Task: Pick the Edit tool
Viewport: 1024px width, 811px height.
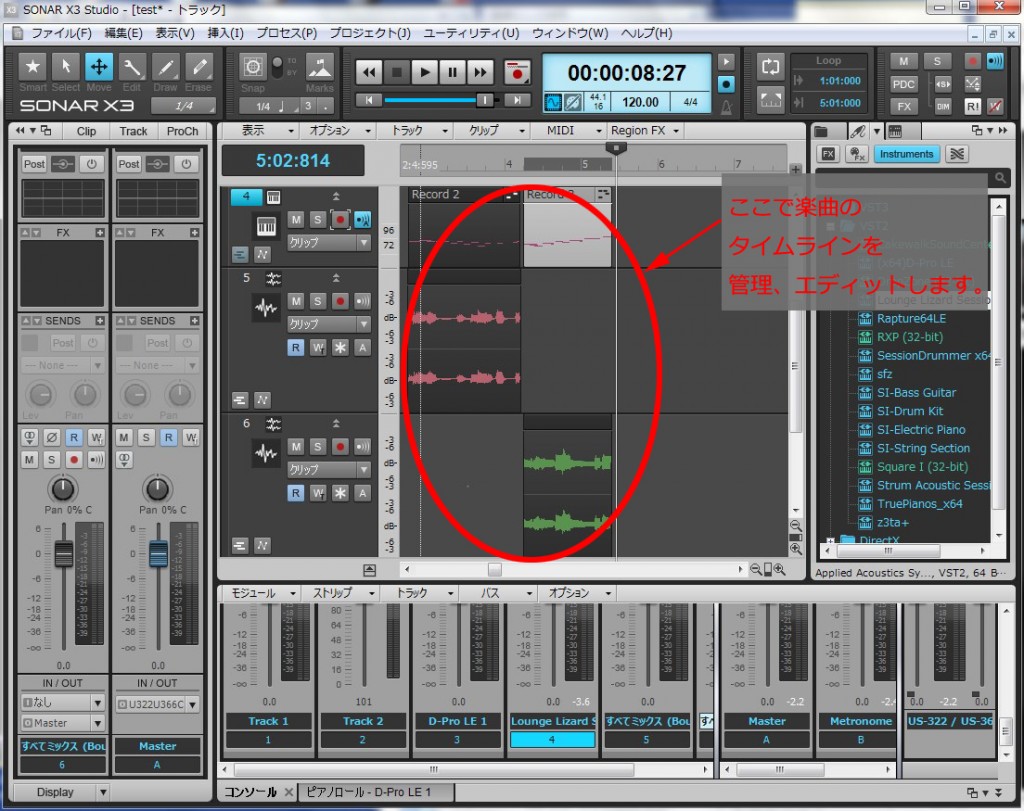Action: [132, 67]
